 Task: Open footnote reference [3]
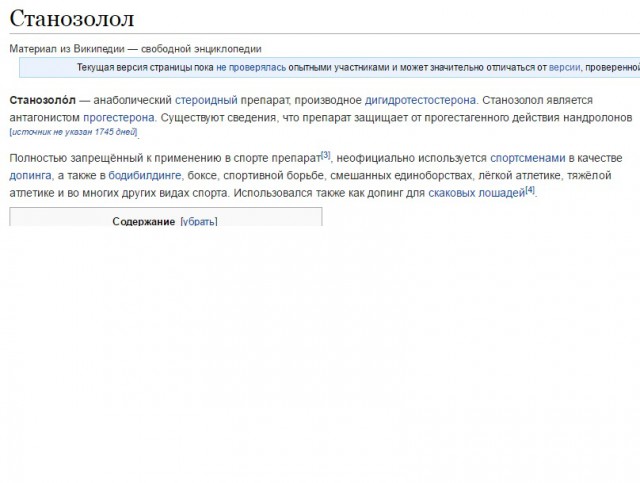[325, 155]
